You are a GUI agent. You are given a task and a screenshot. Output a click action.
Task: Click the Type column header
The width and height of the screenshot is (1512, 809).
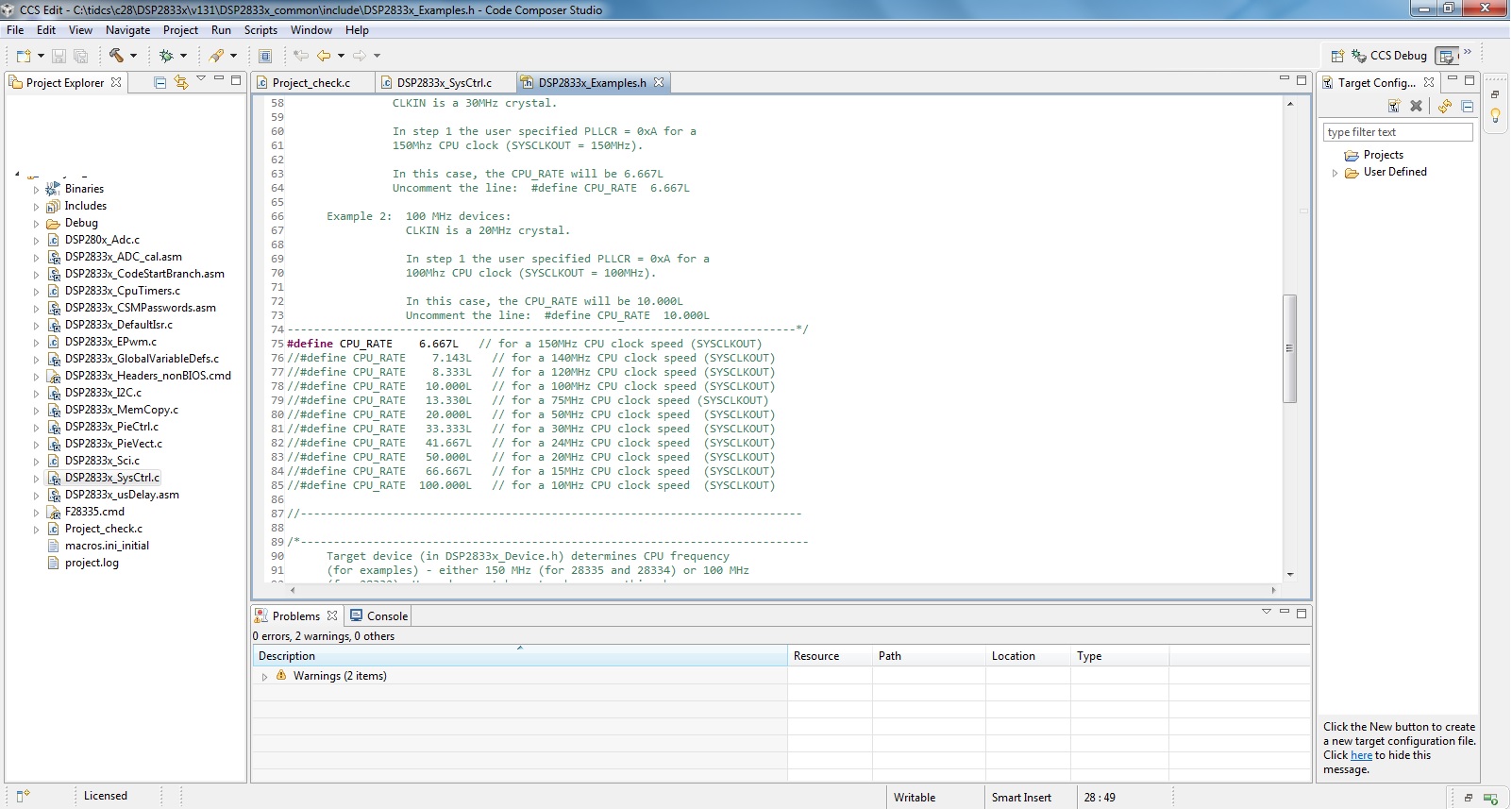point(1119,656)
